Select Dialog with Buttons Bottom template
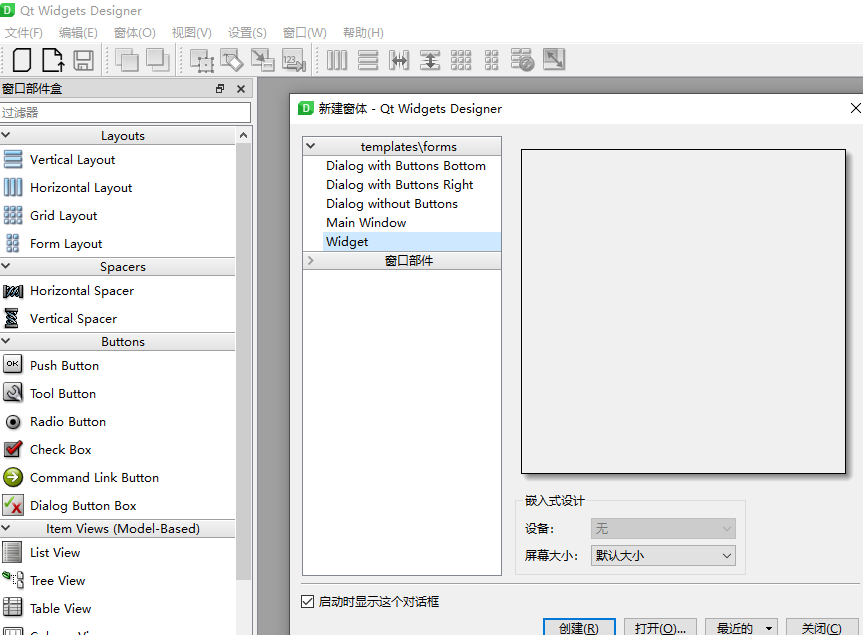This screenshot has height=635, width=863. pyautogui.click(x=406, y=166)
